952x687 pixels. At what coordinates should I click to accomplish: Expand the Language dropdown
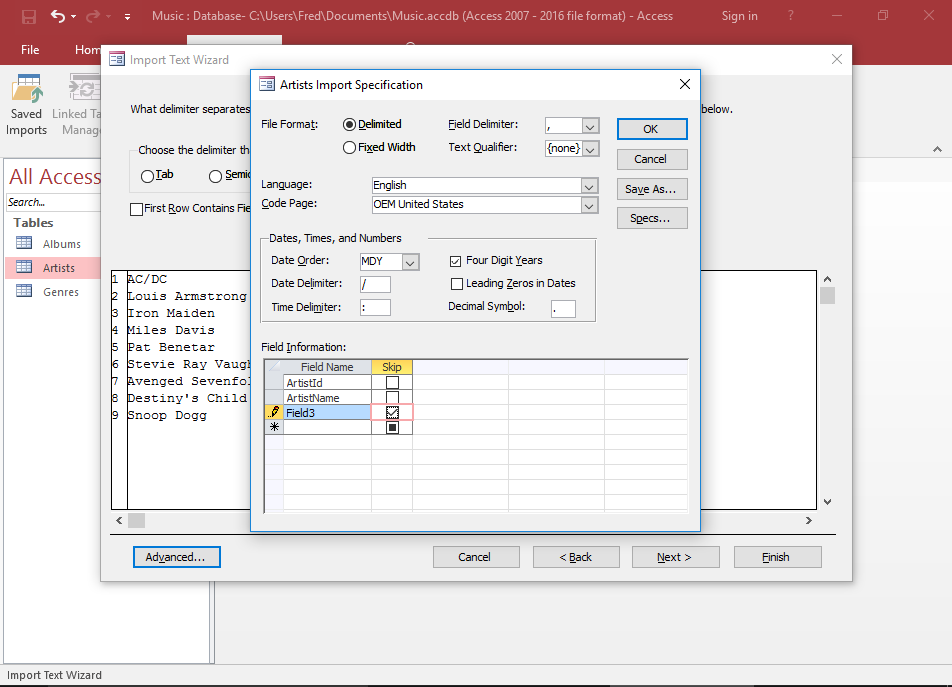[588, 186]
